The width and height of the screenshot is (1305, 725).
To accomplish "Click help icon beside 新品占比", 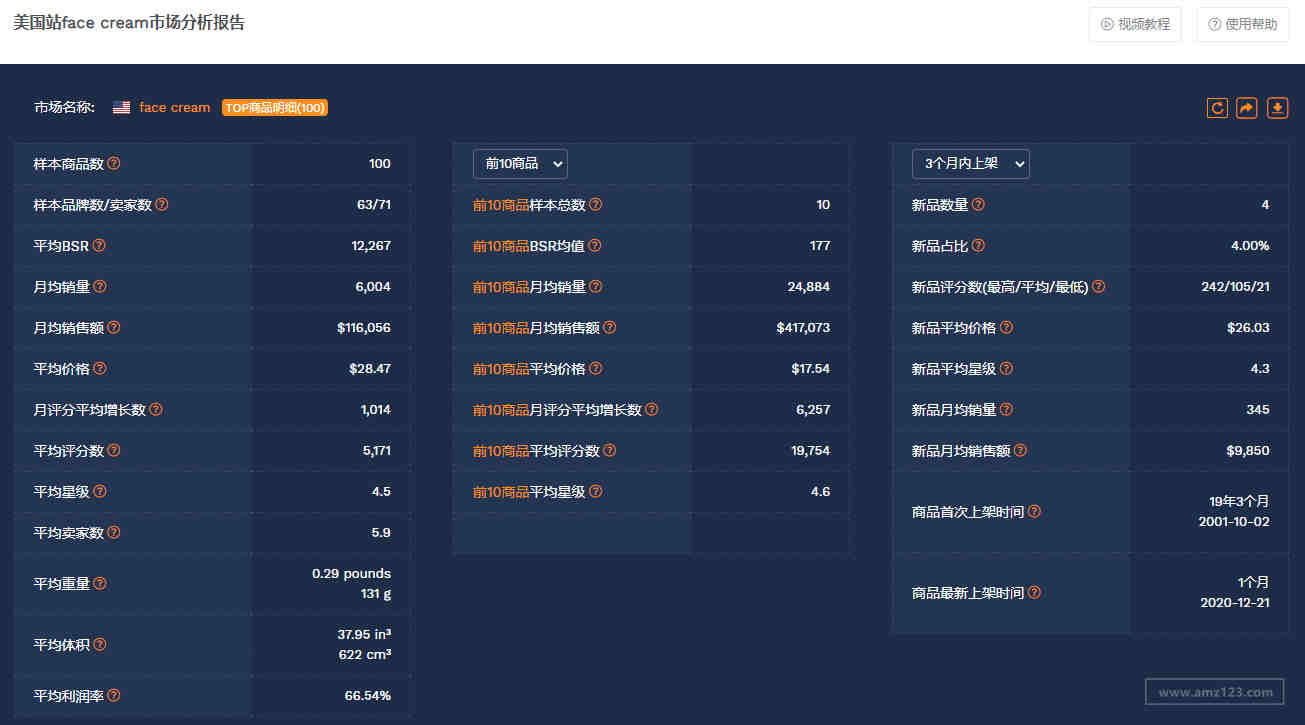I will point(978,246).
